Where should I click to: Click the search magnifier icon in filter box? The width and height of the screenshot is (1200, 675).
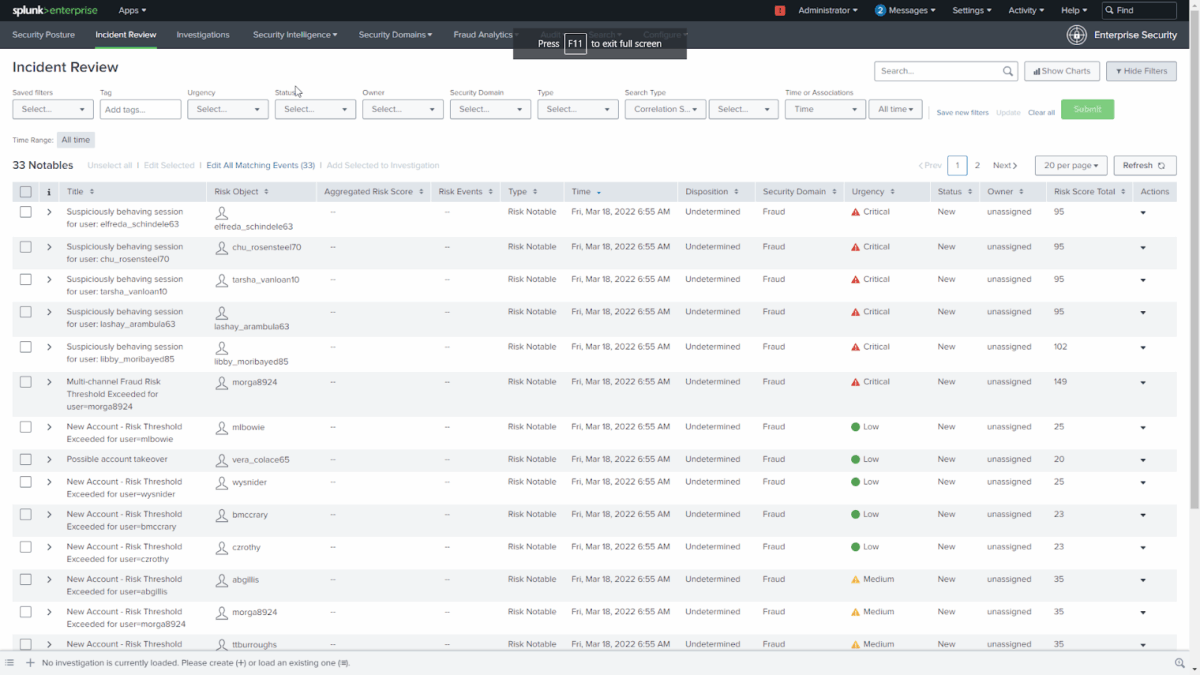pyautogui.click(x=1008, y=72)
